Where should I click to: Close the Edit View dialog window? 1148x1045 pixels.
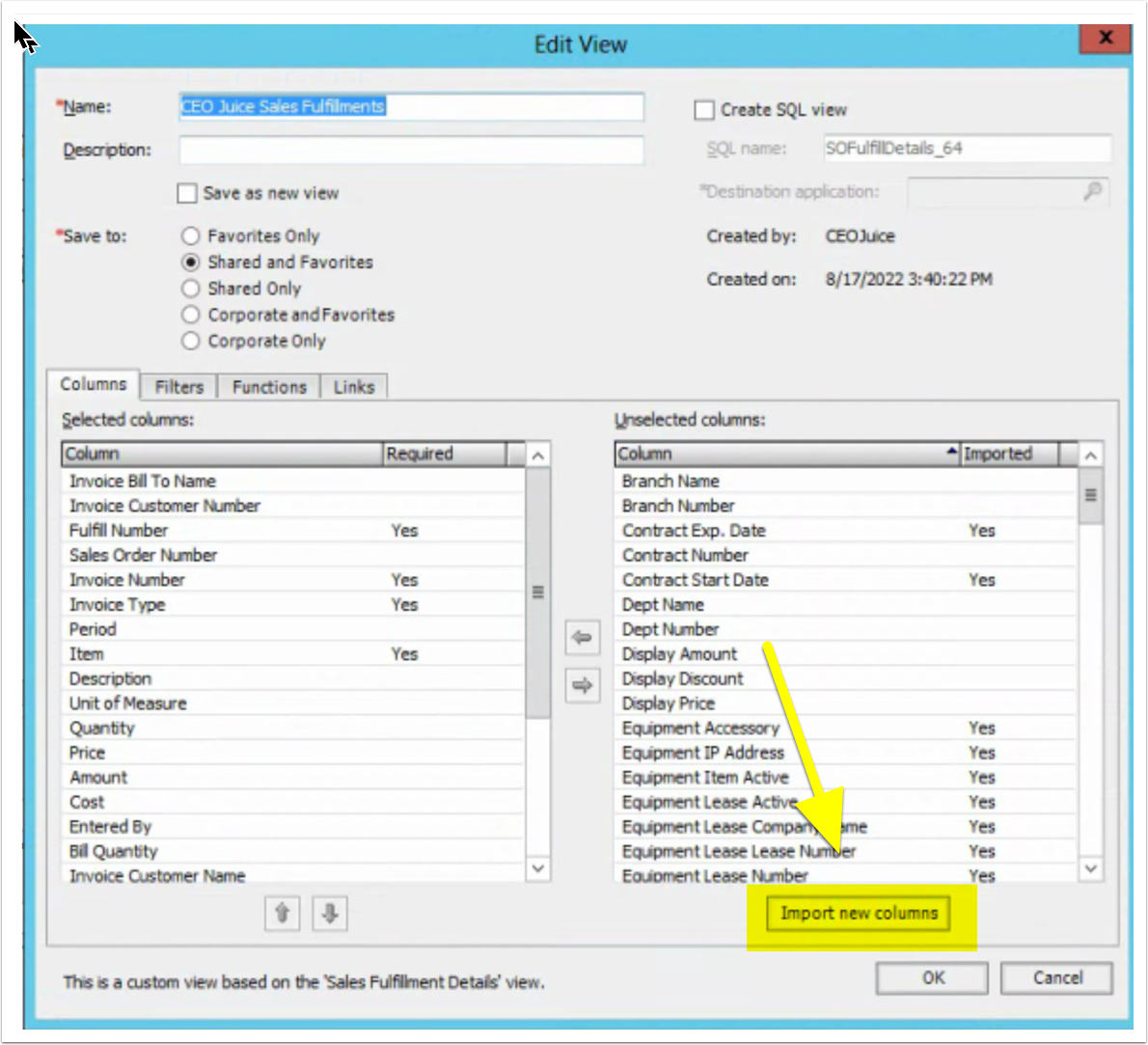pos(1106,39)
